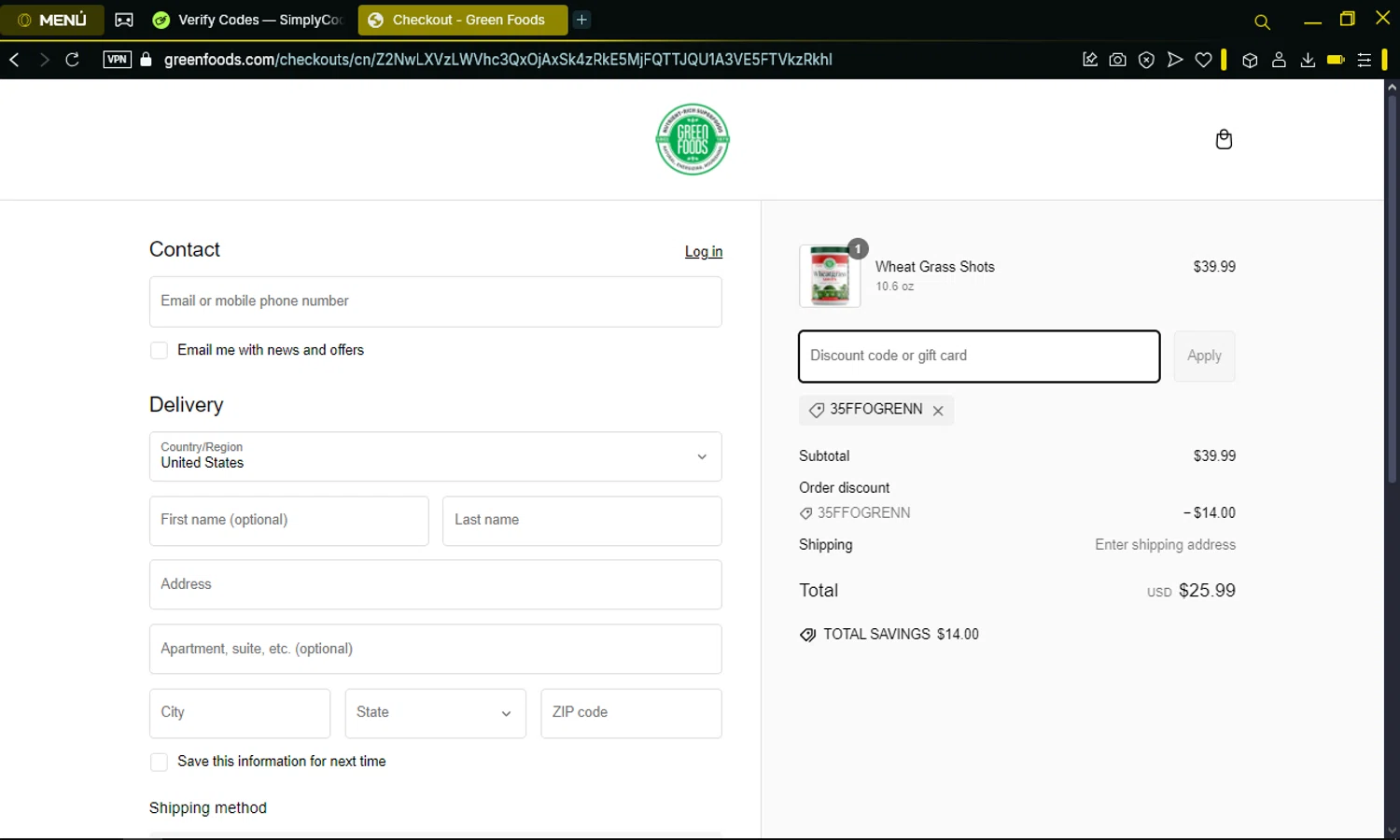
Task: Check Email me with news and offers
Action: (x=160, y=350)
